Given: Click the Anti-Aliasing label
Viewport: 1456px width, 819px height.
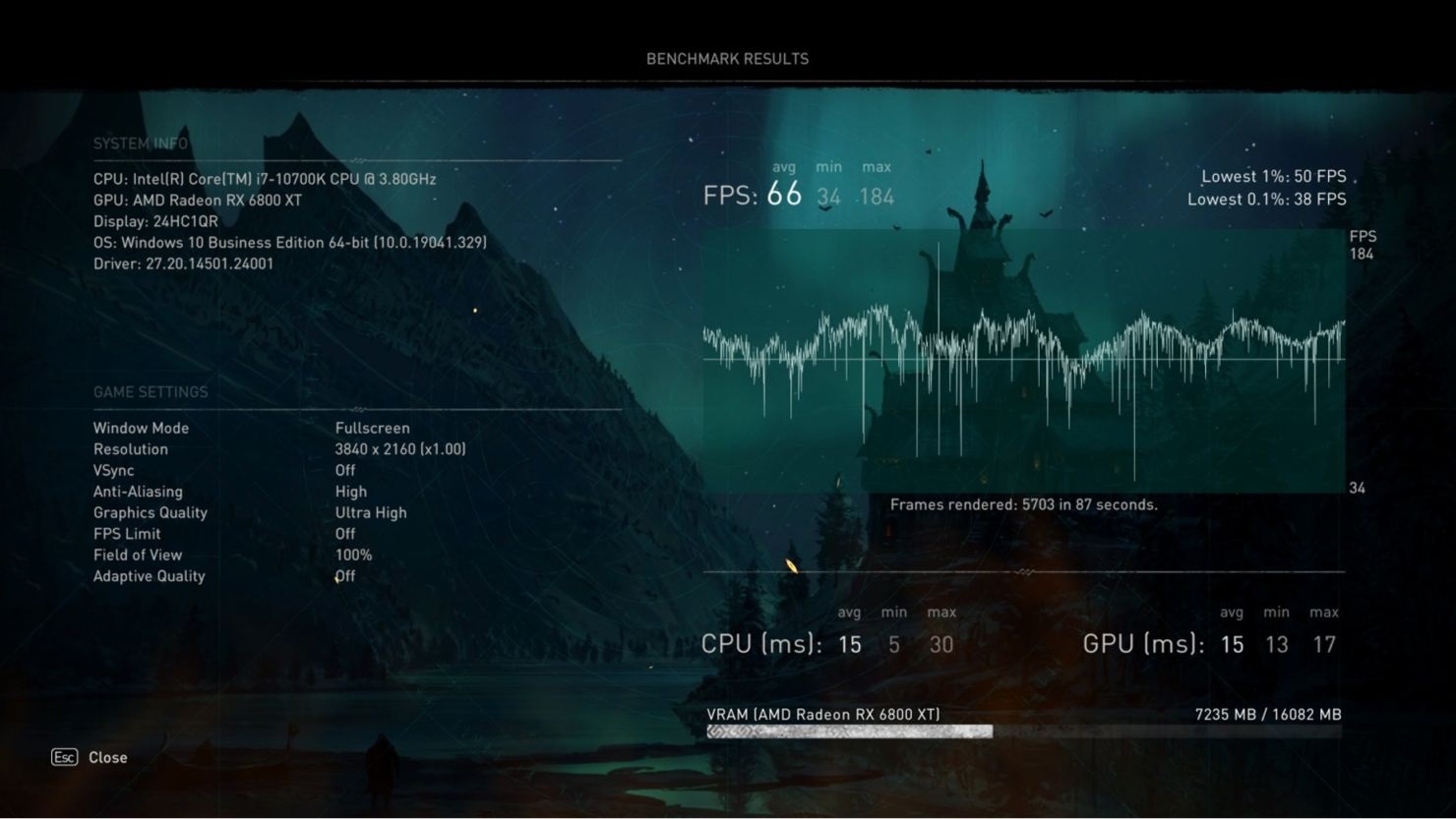Looking at the screenshot, I should coord(138,492).
